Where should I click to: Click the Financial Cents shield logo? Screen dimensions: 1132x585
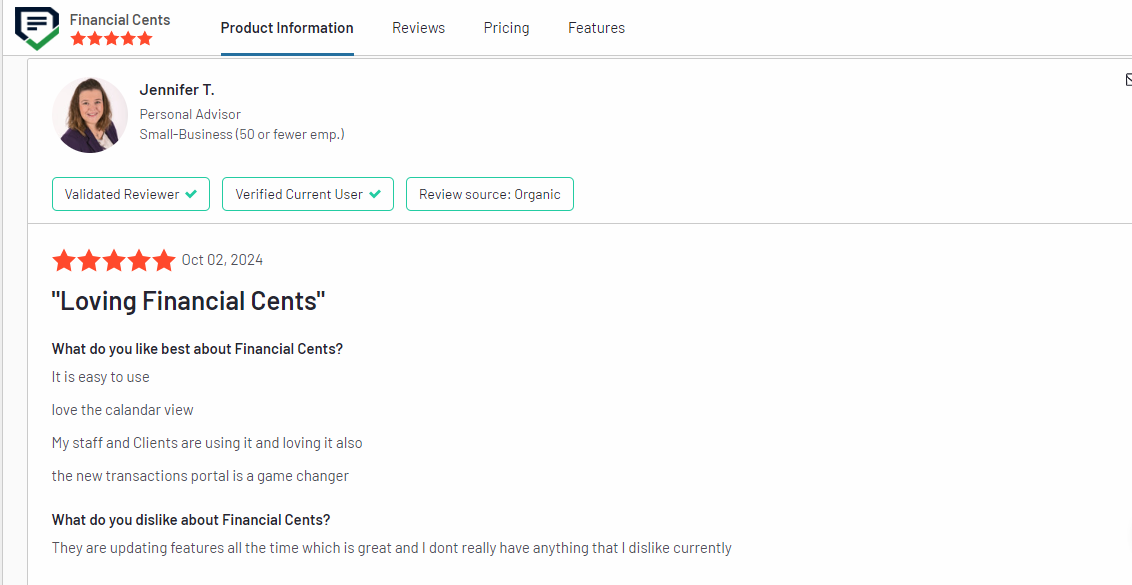pos(37,28)
